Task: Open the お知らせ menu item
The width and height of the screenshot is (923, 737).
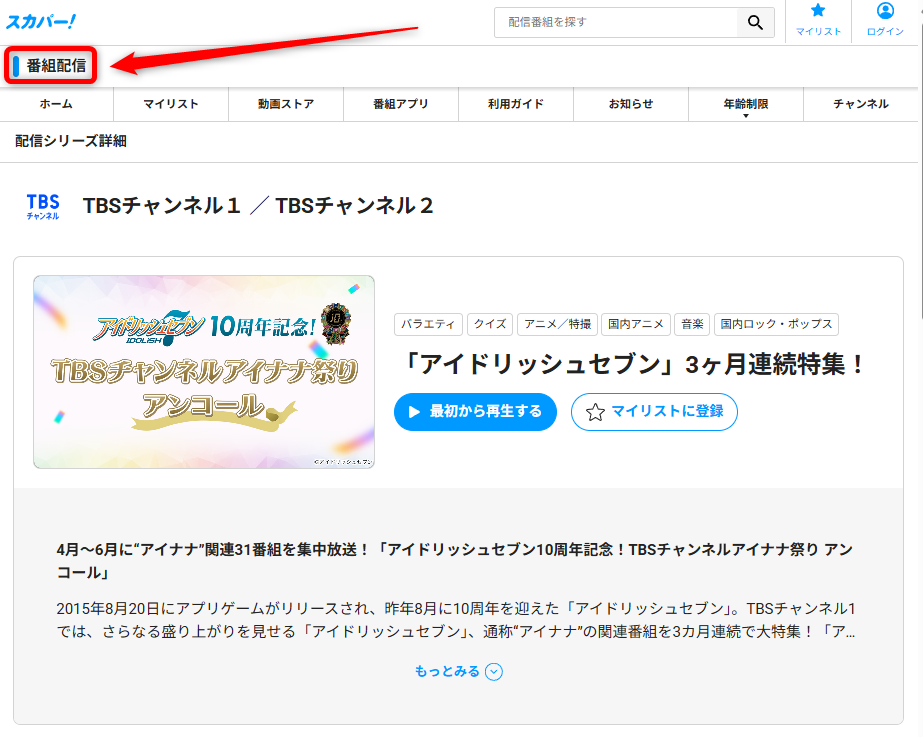Action: click(x=630, y=104)
